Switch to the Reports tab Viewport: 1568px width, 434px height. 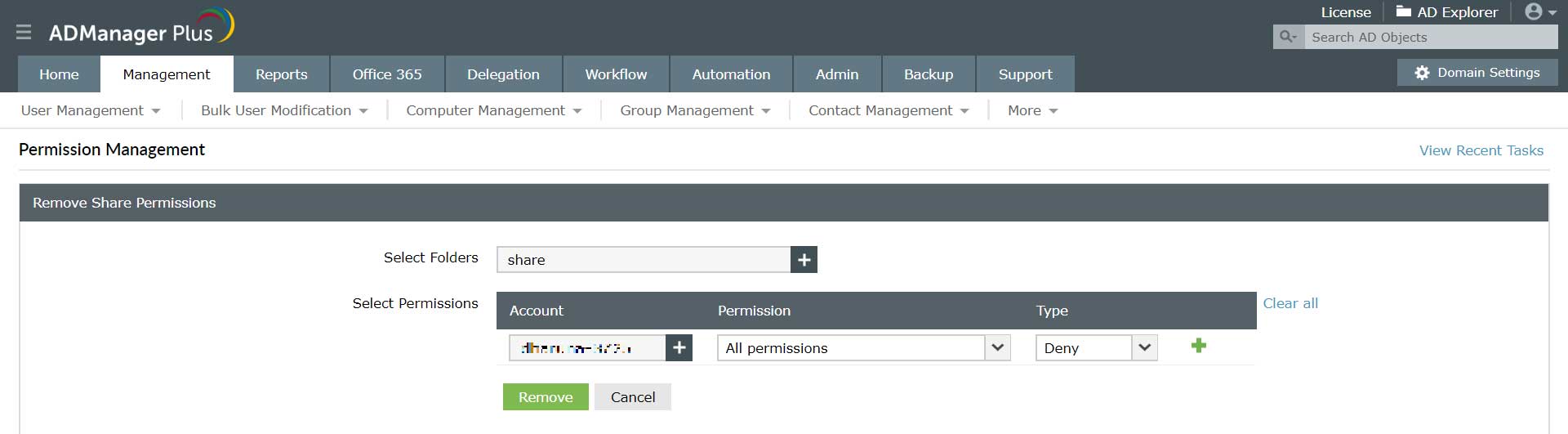click(x=281, y=74)
